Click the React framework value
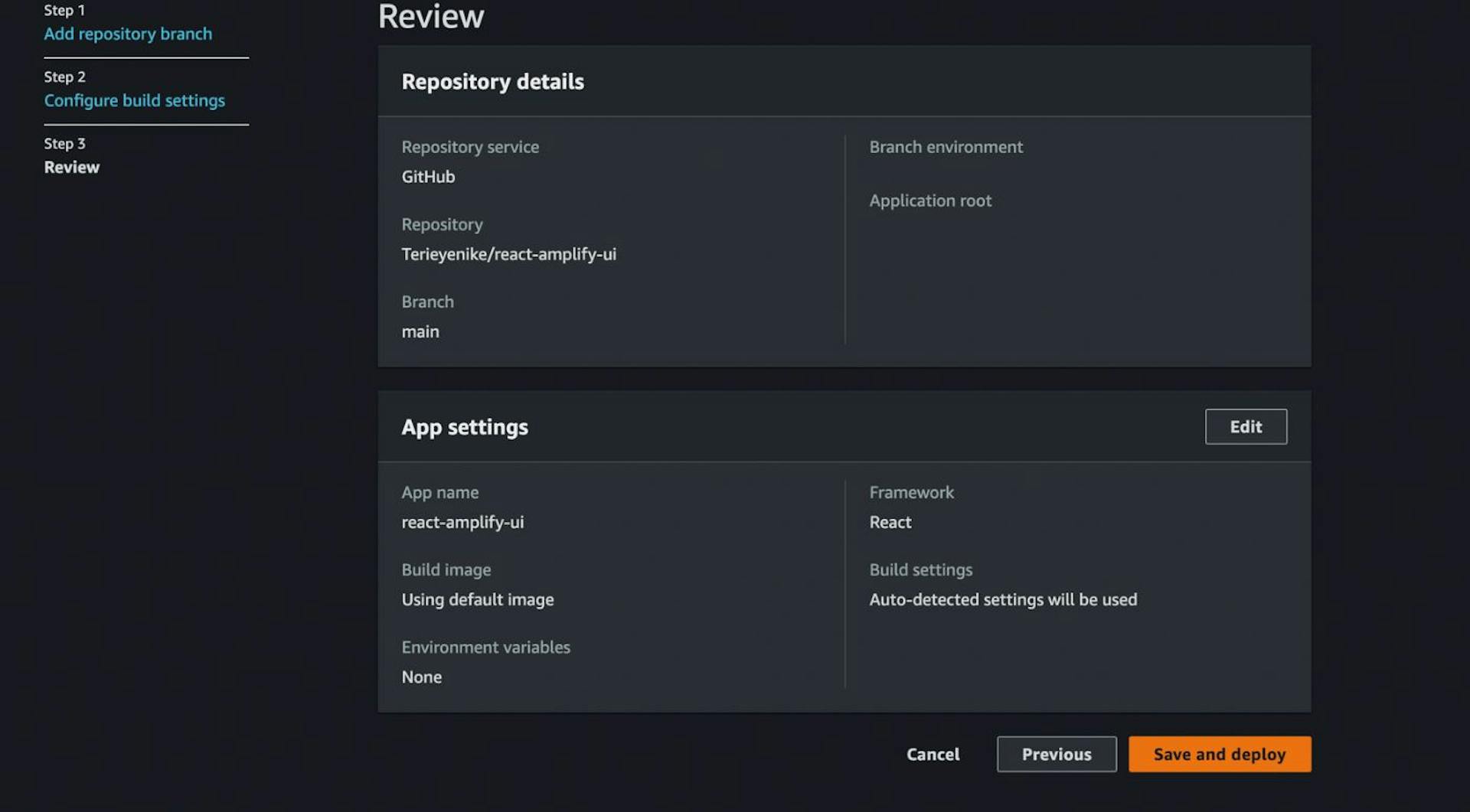 (x=890, y=522)
